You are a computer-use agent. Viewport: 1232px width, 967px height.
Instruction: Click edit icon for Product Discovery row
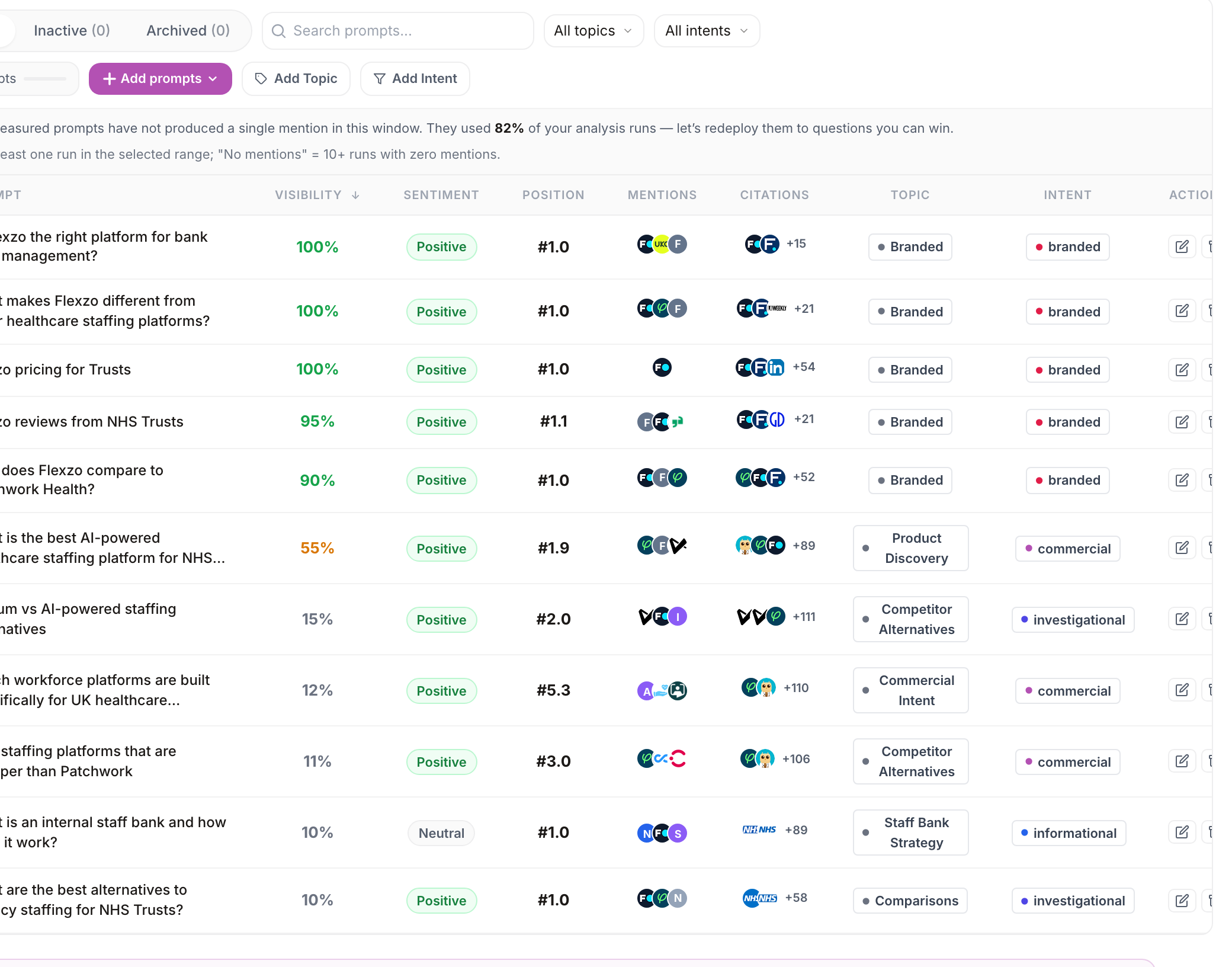click(1182, 548)
